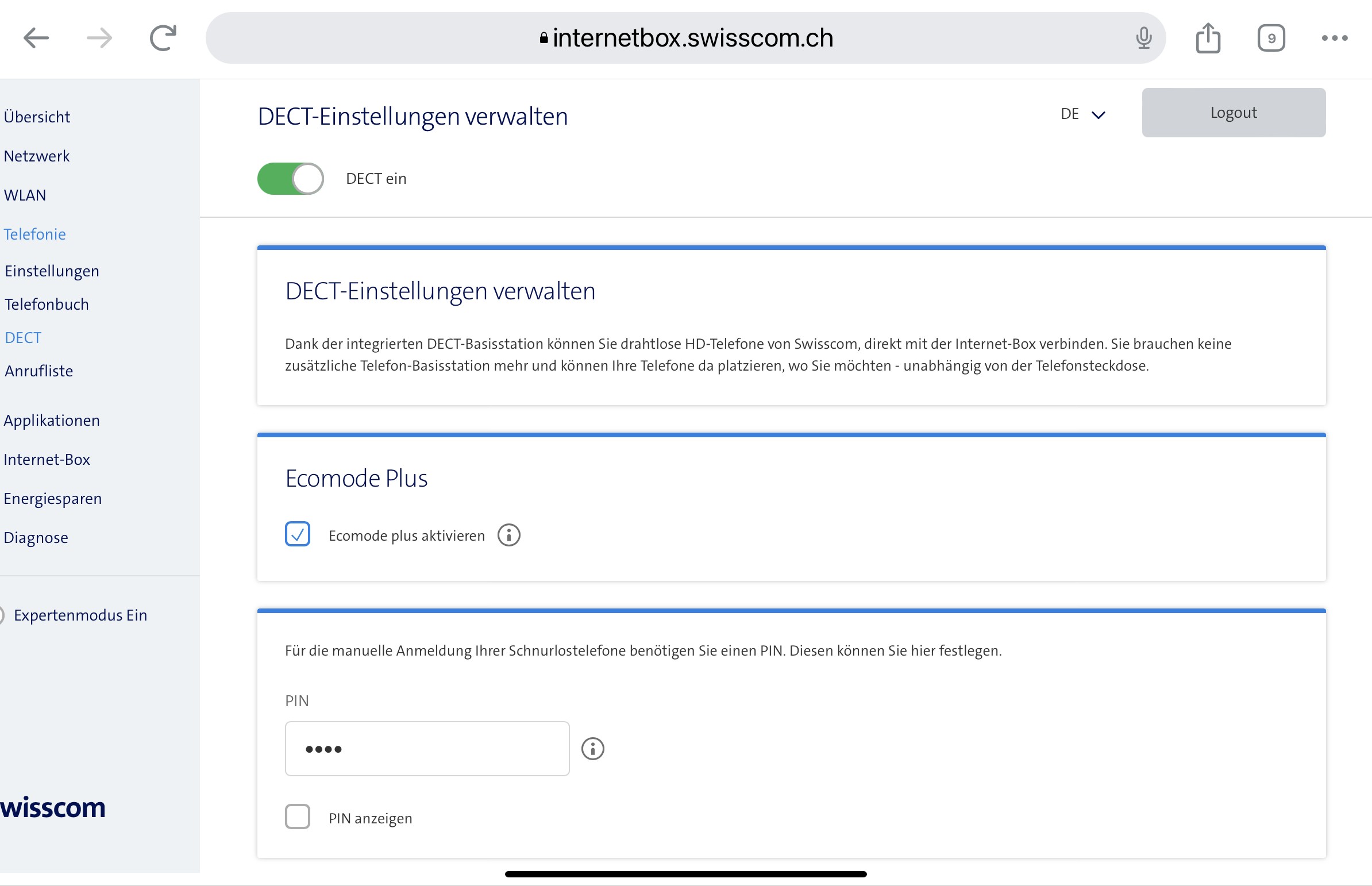Open the DE language dropdown
The image size is (1372, 886).
tap(1082, 114)
